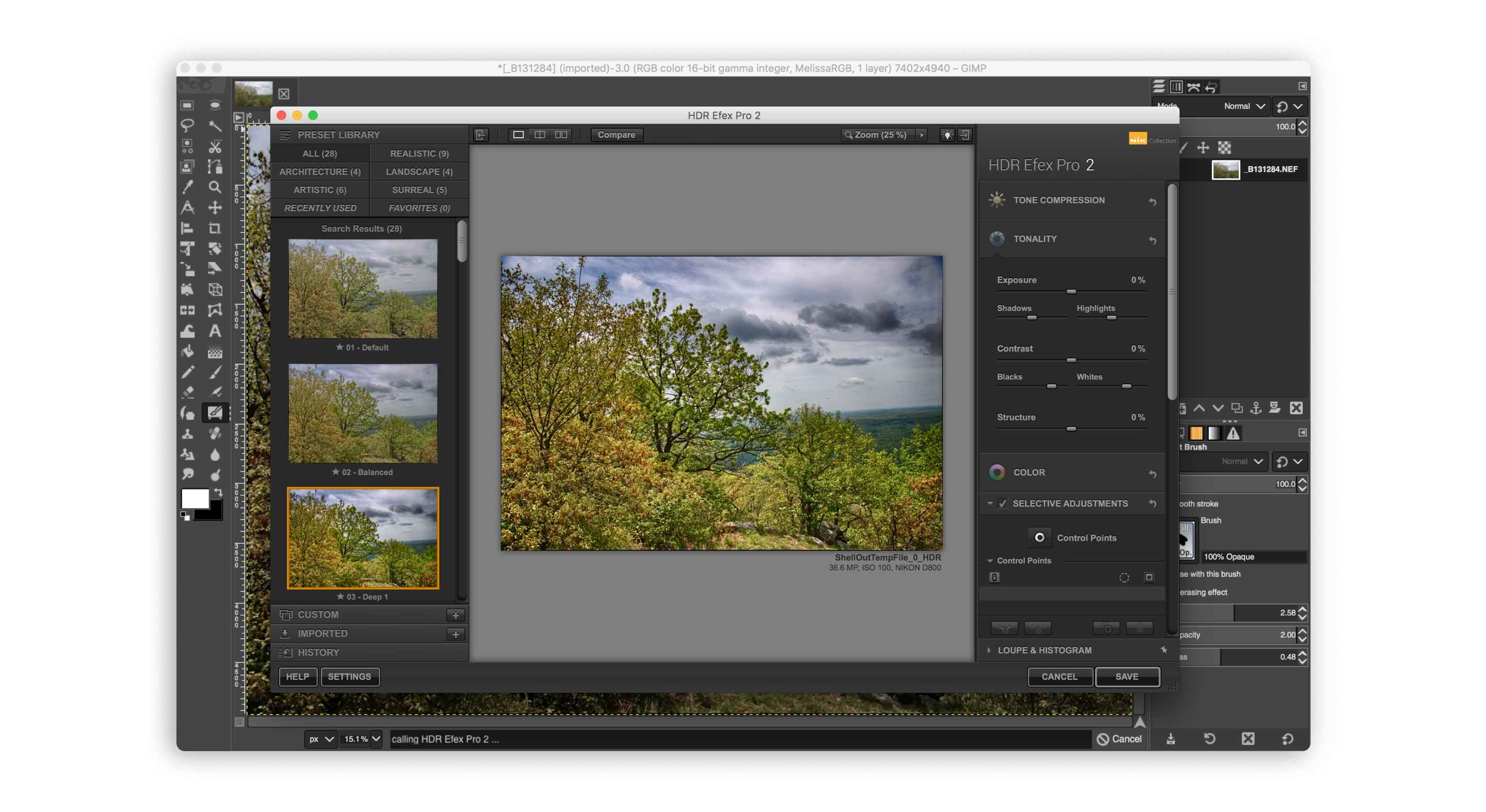Select the Surreal preset category tab
This screenshot has width=1486, height=812.
point(417,189)
